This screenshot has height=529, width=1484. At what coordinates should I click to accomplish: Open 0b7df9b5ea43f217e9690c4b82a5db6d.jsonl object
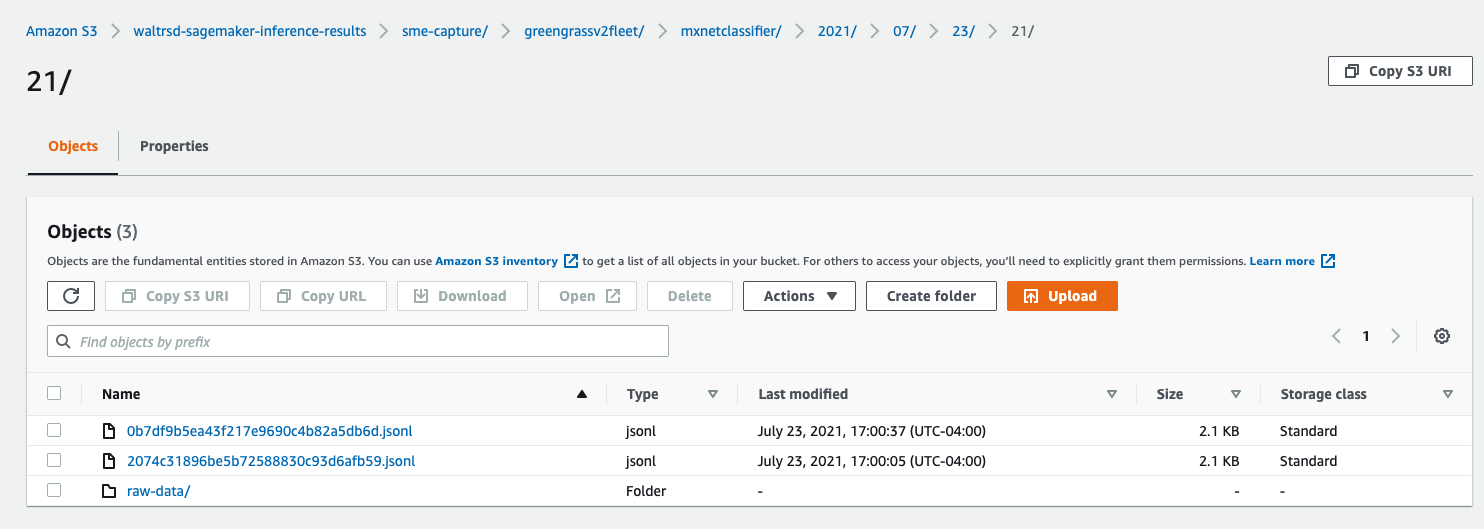(270, 431)
